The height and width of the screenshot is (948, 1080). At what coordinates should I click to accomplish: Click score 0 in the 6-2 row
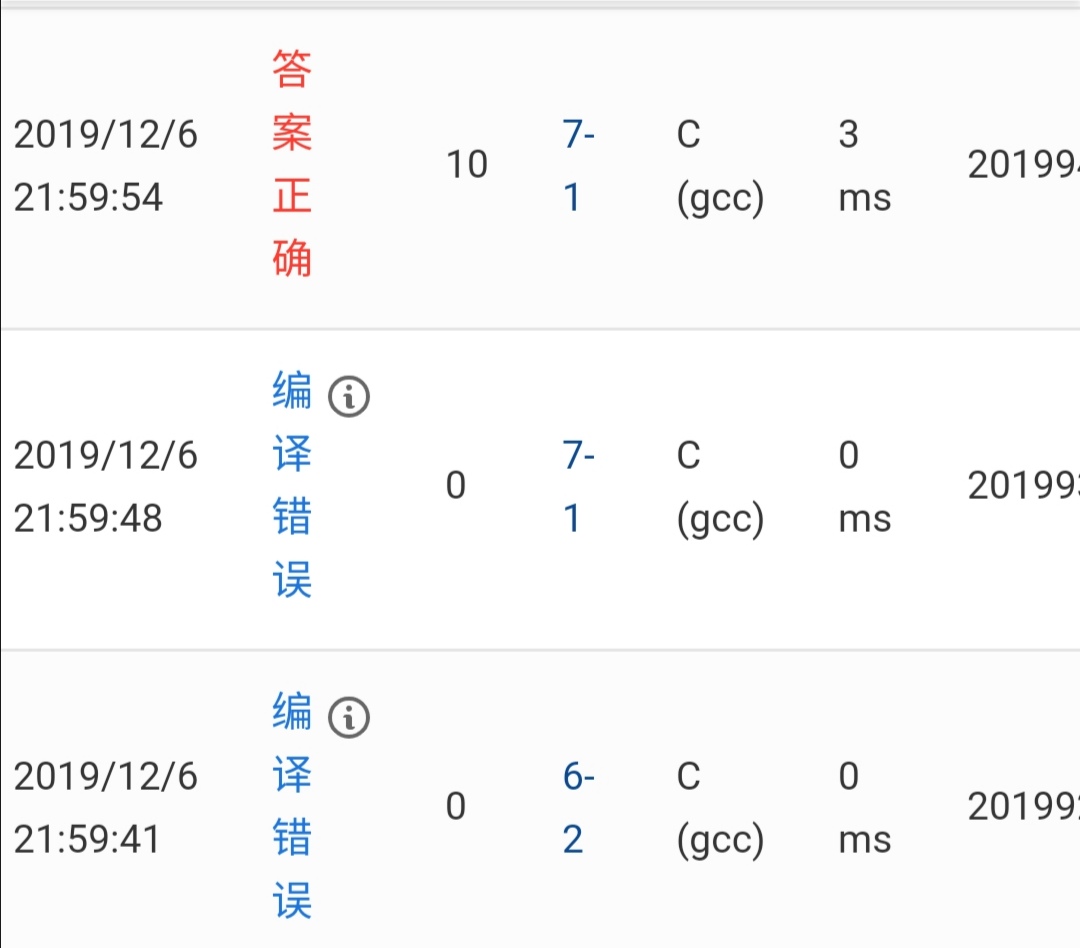tap(456, 807)
